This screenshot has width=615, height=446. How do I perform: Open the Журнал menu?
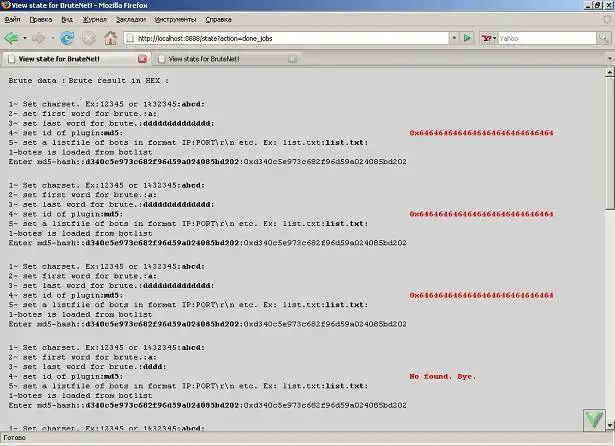(x=95, y=19)
